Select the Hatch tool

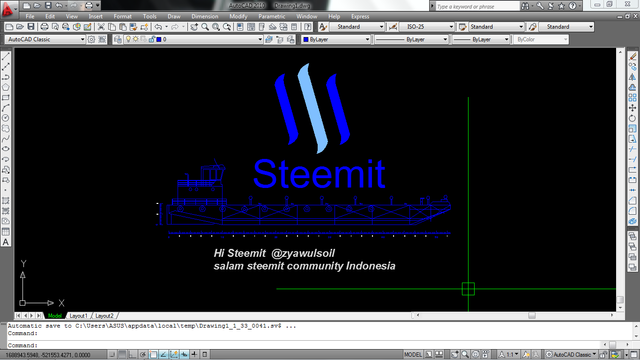tap(6, 200)
